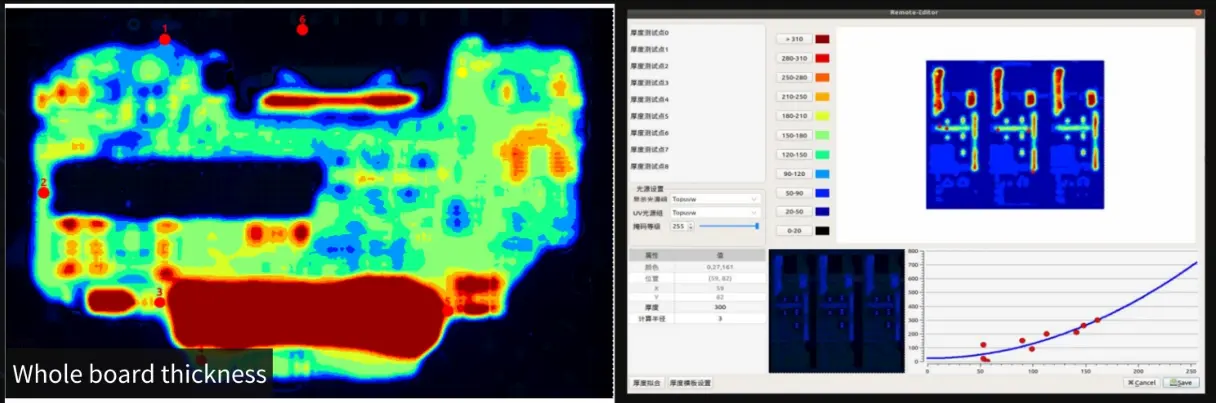Pick the orange swatch beside 250-280

822,77
